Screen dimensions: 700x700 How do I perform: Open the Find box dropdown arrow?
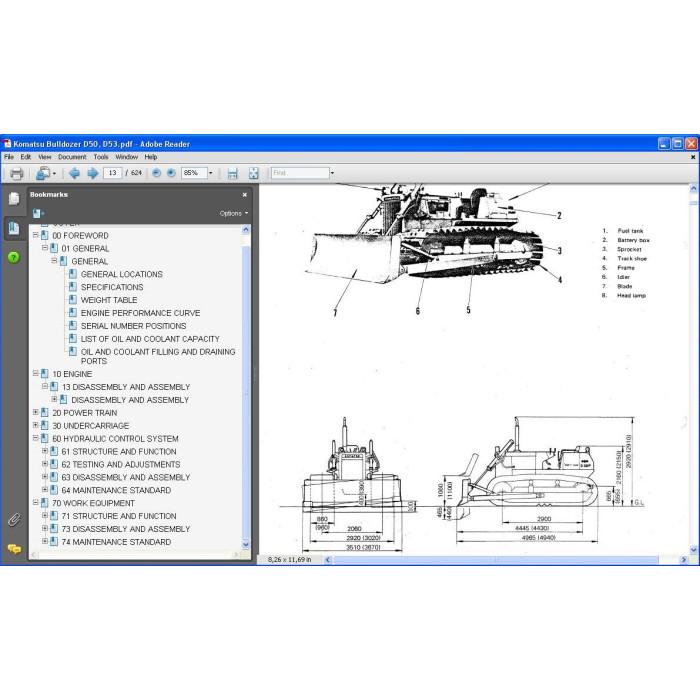point(332,173)
